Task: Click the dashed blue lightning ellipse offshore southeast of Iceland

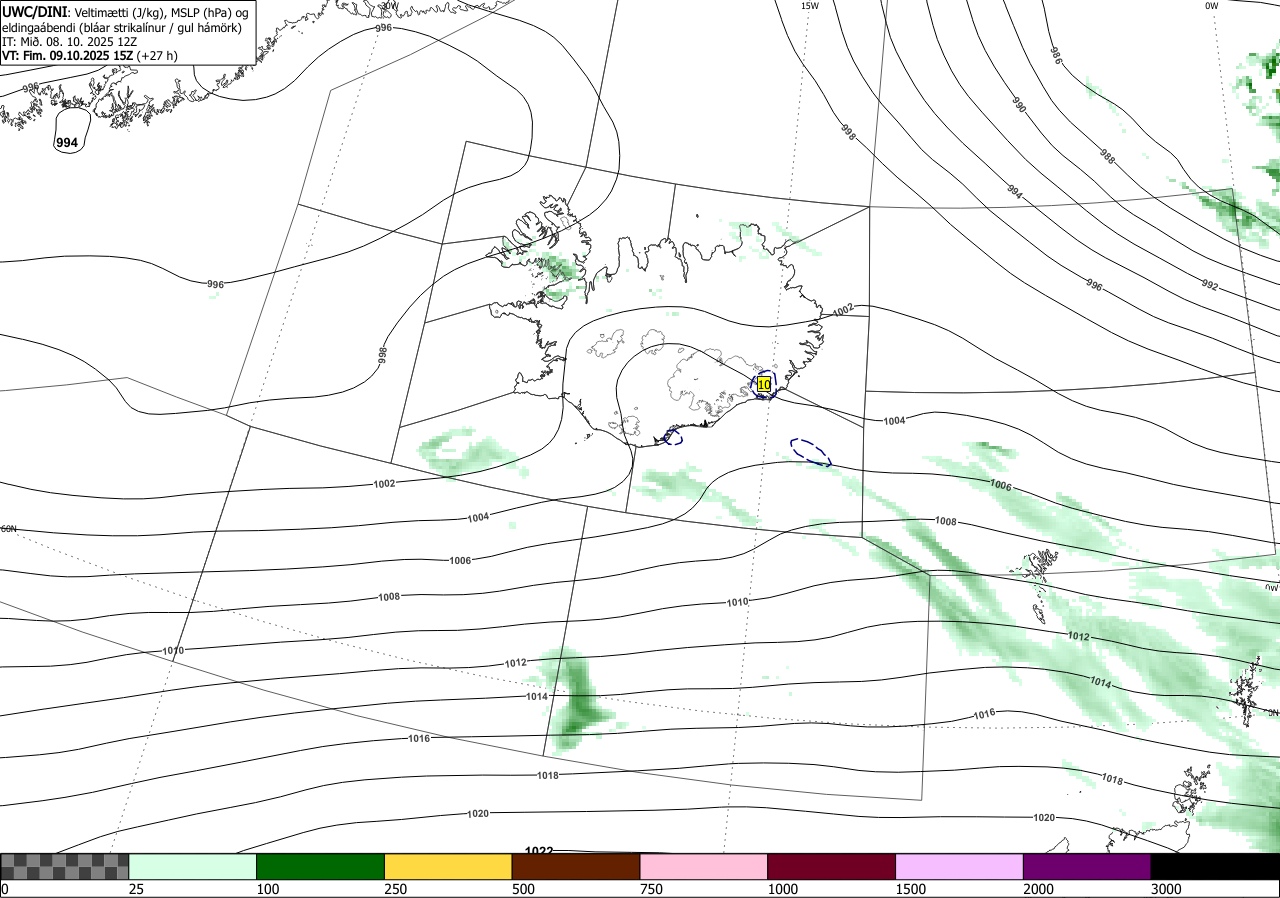Action: point(810,452)
